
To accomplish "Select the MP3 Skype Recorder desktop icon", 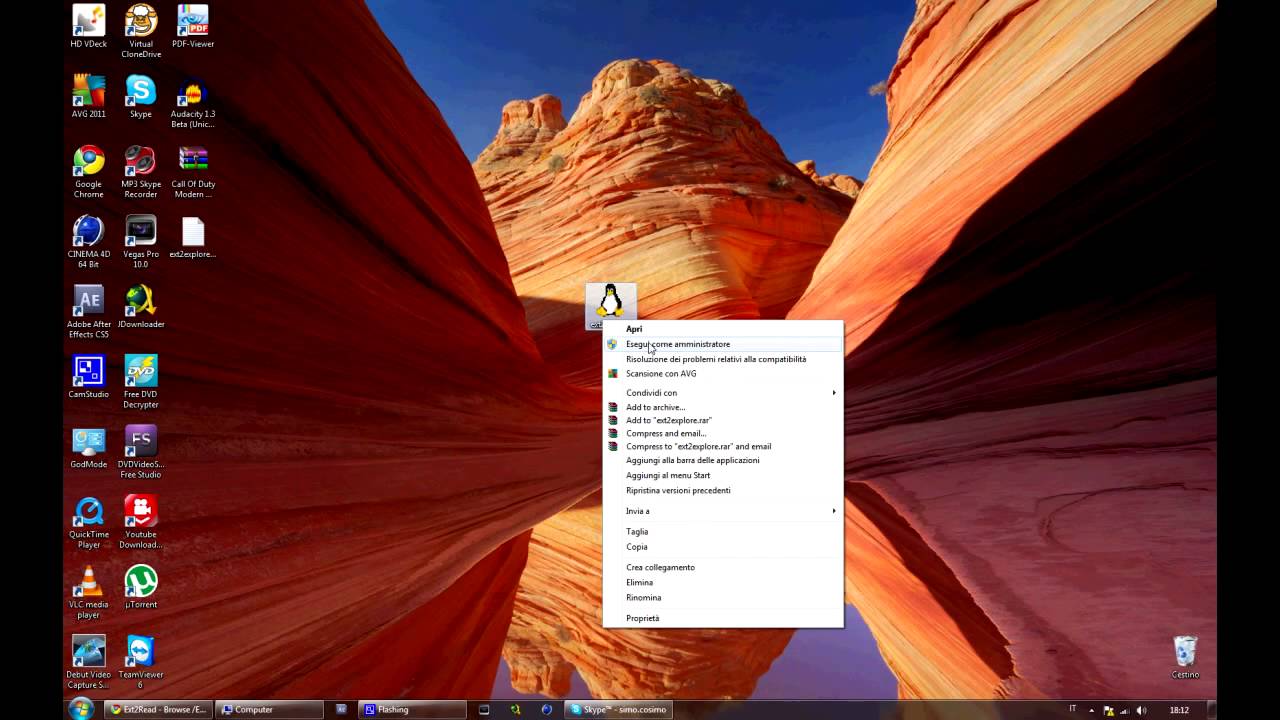I will pyautogui.click(x=141, y=171).
